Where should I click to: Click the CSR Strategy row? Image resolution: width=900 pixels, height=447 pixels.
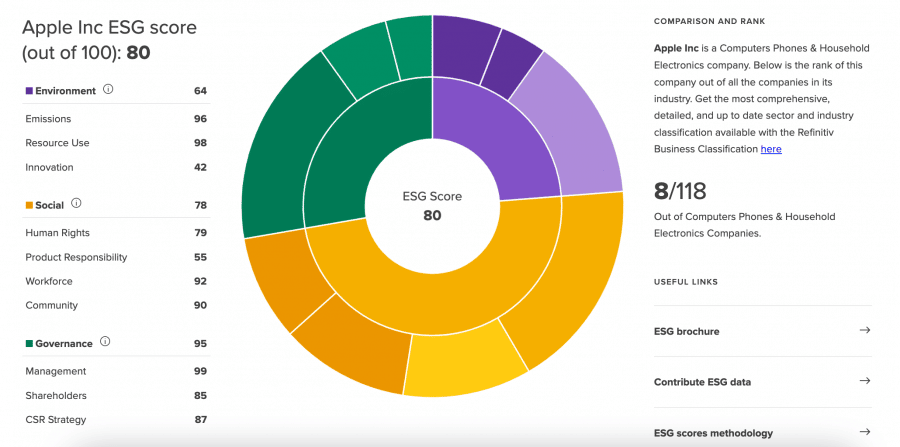[116, 419]
